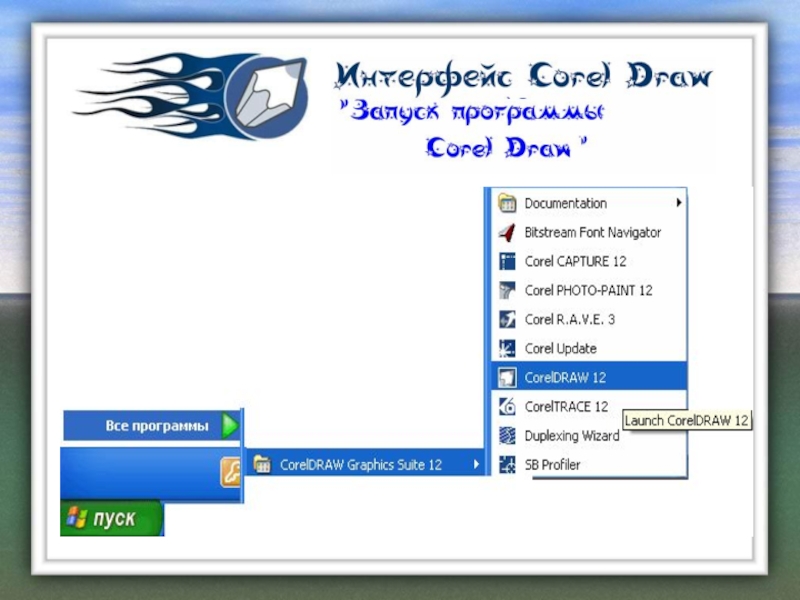800x600 pixels.
Task: Click the Documentation folder icon
Action: [x=507, y=203]
